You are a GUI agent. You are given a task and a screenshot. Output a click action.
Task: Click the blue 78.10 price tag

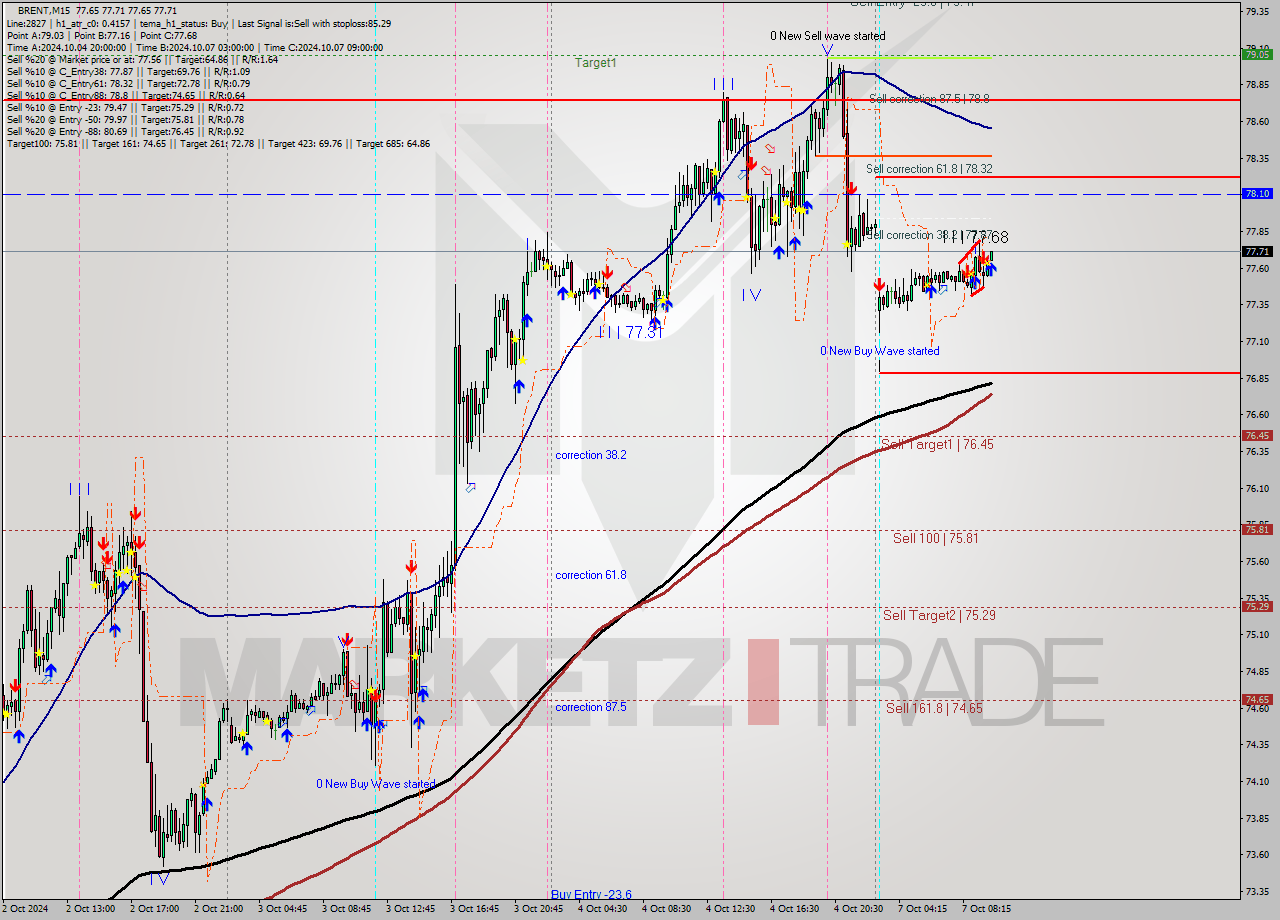point(1257,194)
